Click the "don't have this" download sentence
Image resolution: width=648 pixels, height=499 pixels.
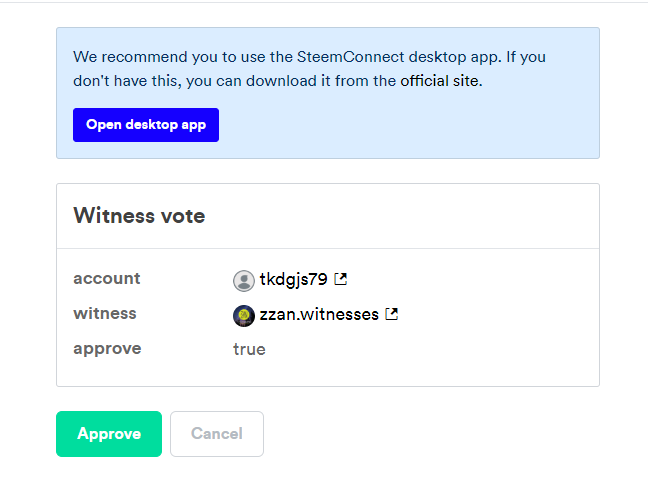278,81
